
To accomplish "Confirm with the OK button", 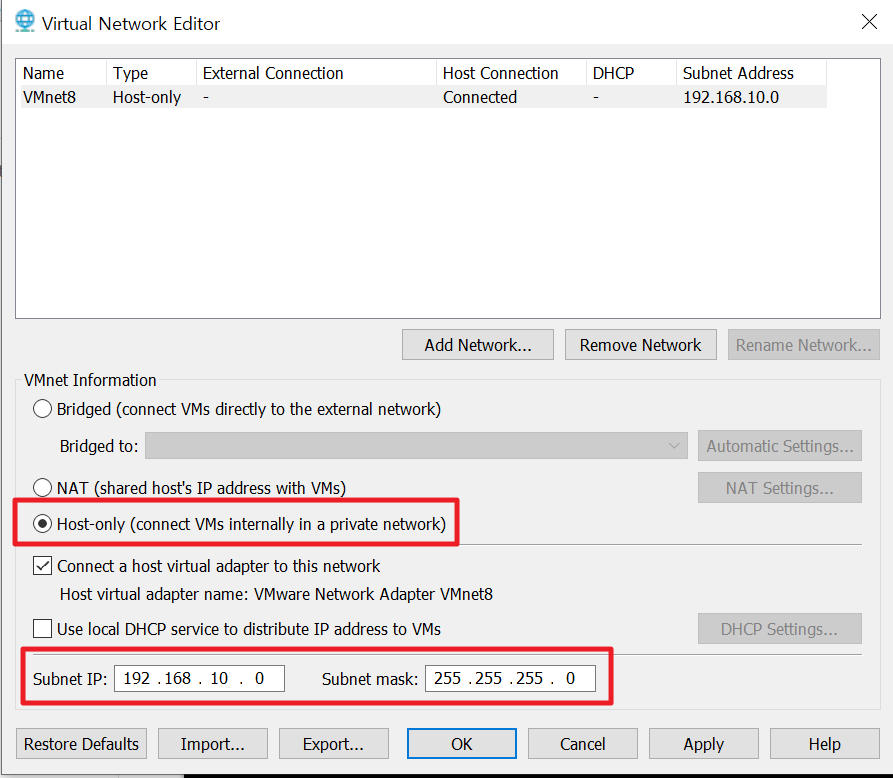I will click(x=462, y=744).
